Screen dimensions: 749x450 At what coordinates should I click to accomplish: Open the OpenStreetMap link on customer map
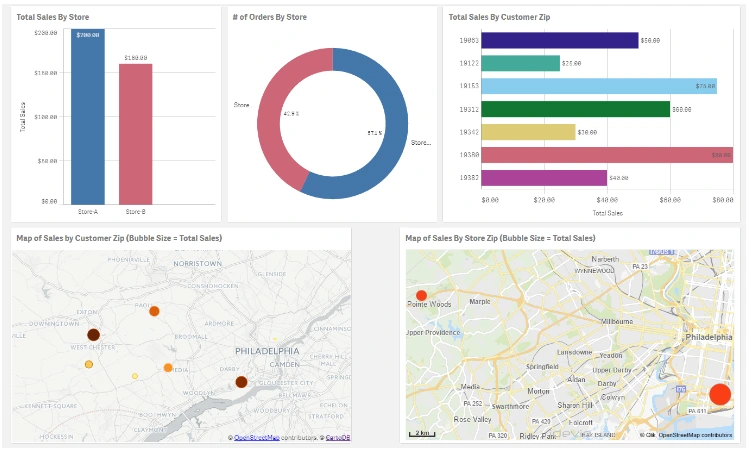257,437
